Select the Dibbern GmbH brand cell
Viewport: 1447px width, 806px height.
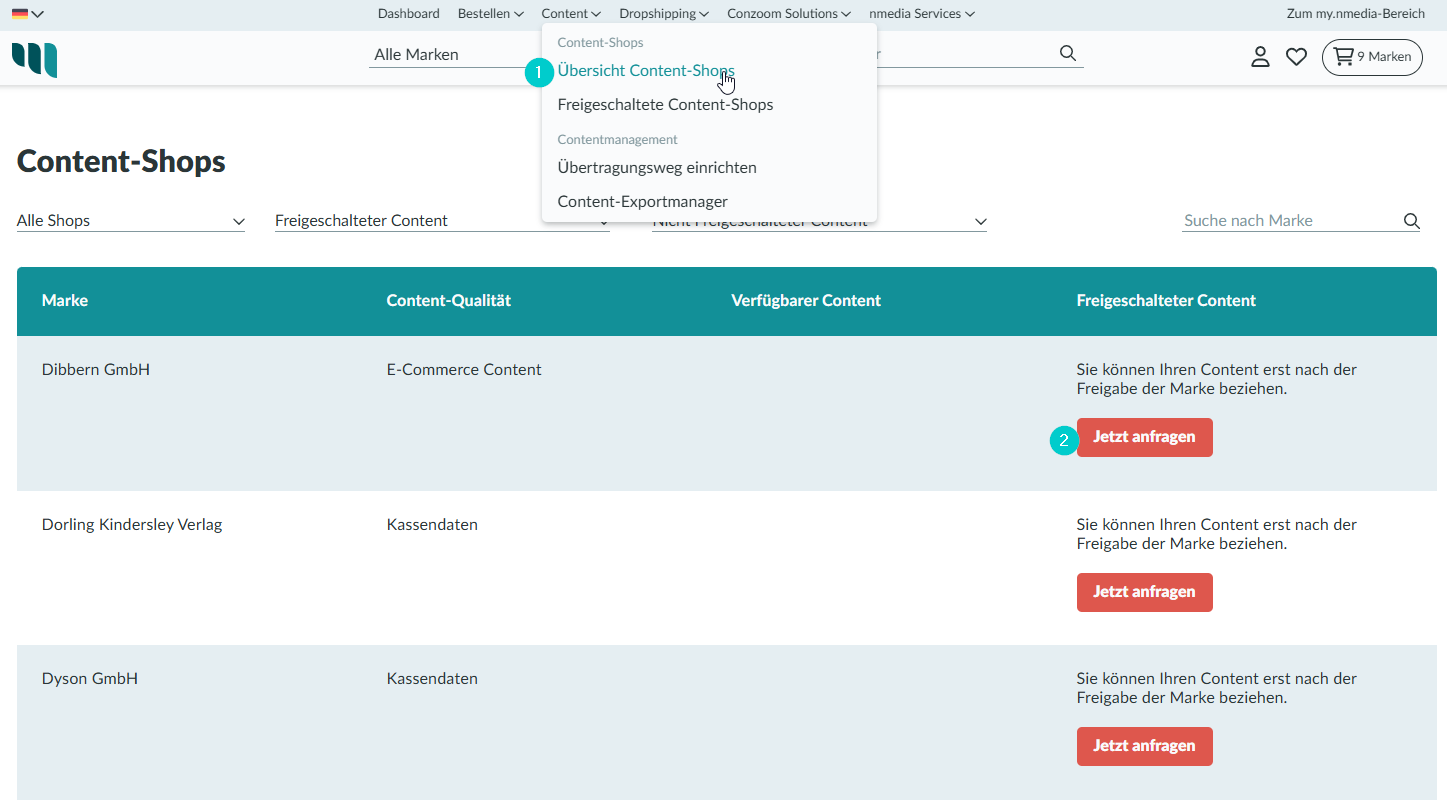point(96,370)
